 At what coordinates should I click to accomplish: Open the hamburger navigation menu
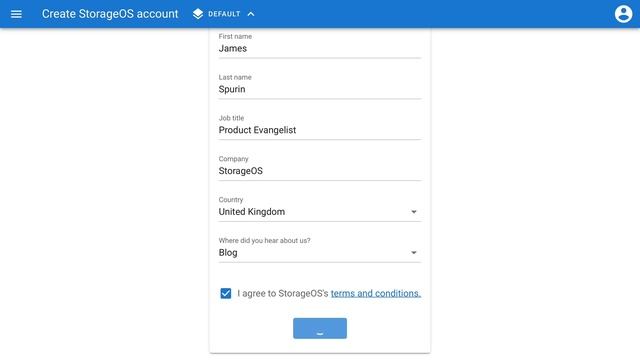(16, 14)
